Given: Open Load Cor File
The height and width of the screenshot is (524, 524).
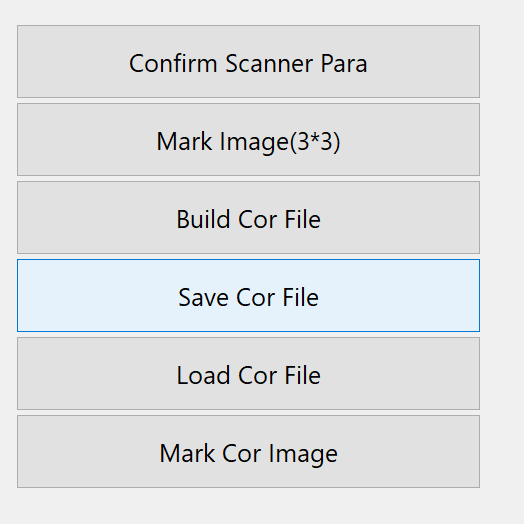Looking at the screenshot, I should coord(248,374).
